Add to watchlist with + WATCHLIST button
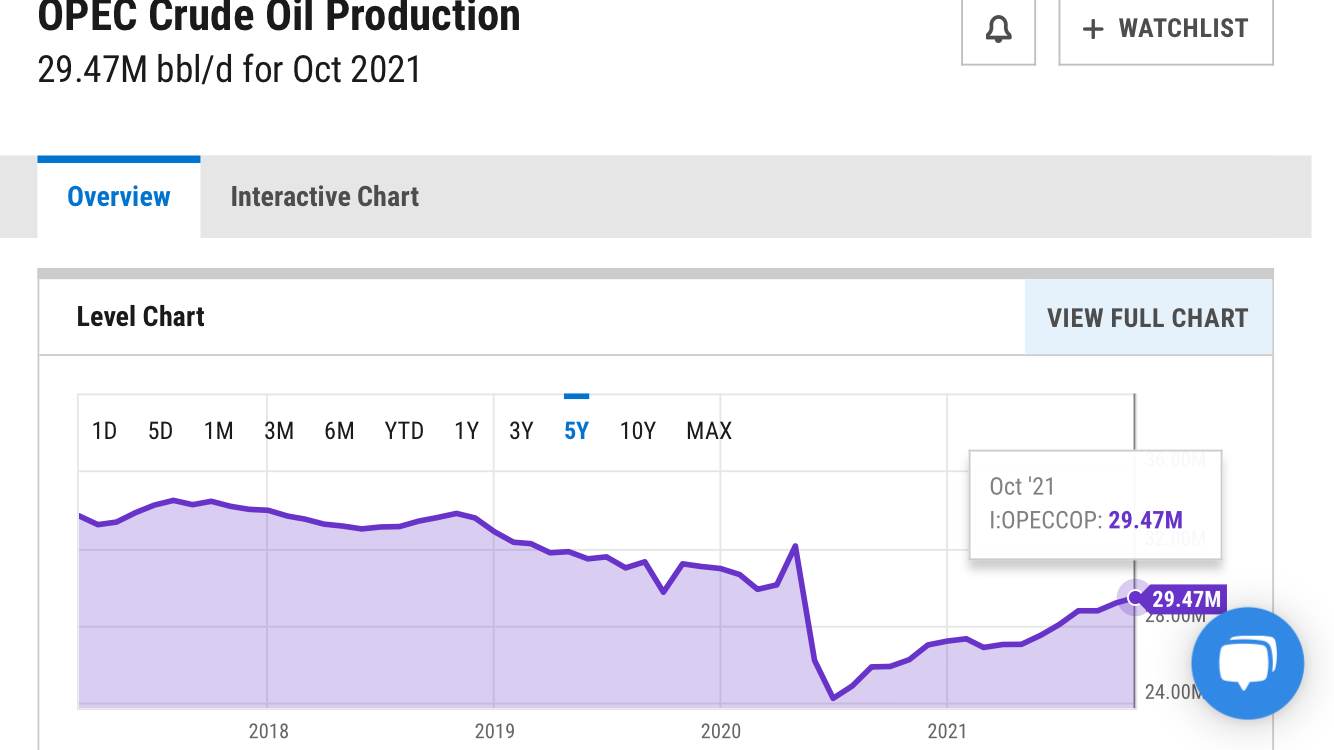 point(1166,30)
